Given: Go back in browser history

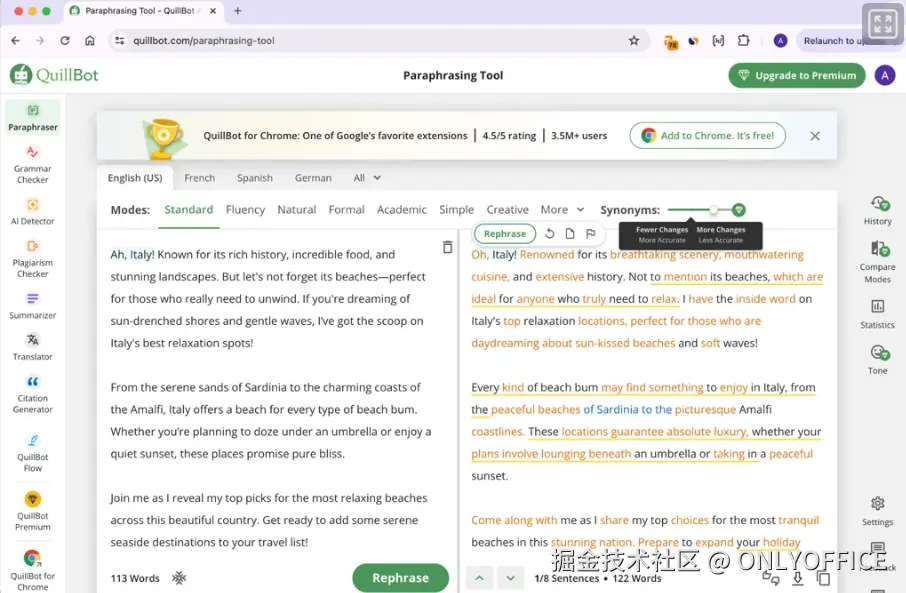Looking at the screenshot, I should (15, 40).
